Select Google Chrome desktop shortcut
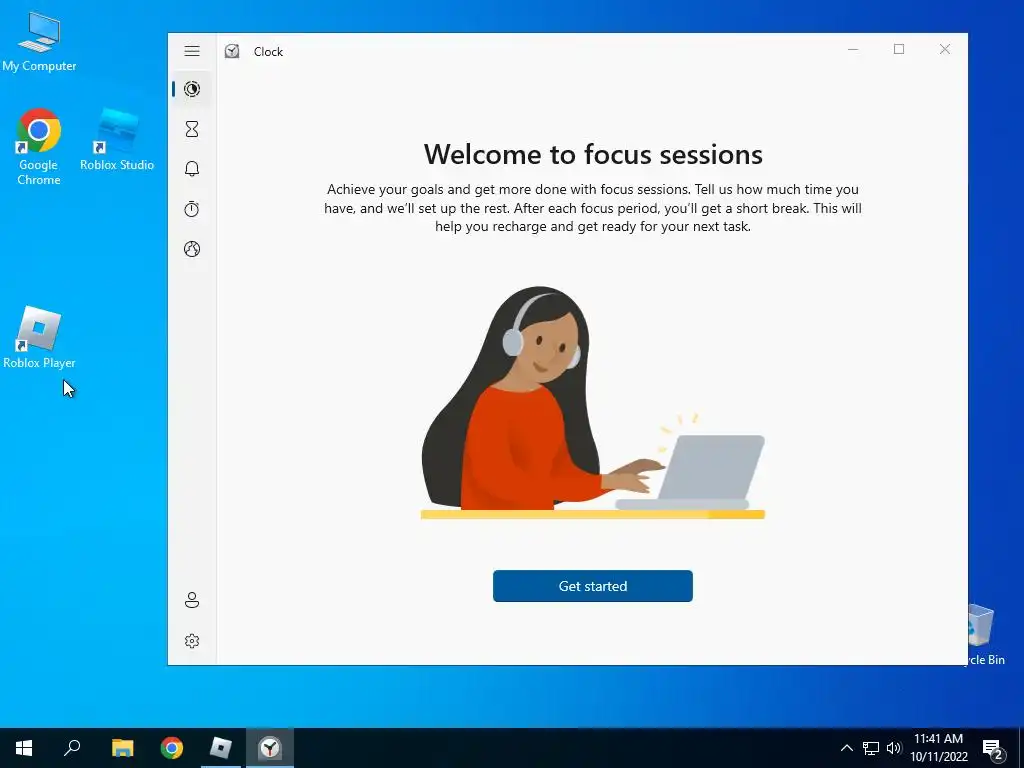The image size is (1024, 768). pos(39,148)
